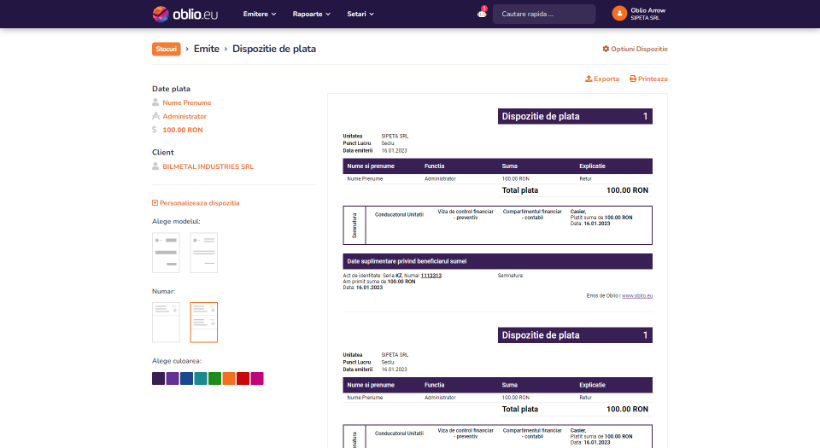Click person icon beside Nume Prenume
Viewport: 820px width, 448px height.
(155, 102)
